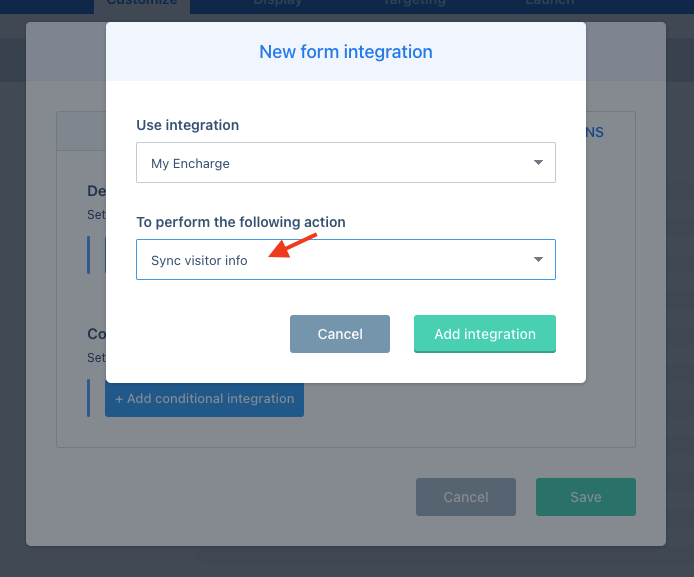Go to the Launch tab
694x577 pixels.
coord(550,4)
